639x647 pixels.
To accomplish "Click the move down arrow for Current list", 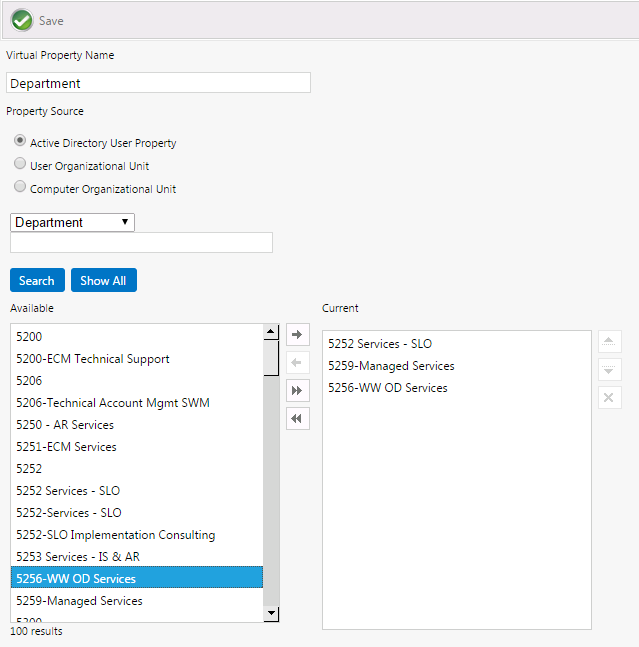I will click(609, 370).
